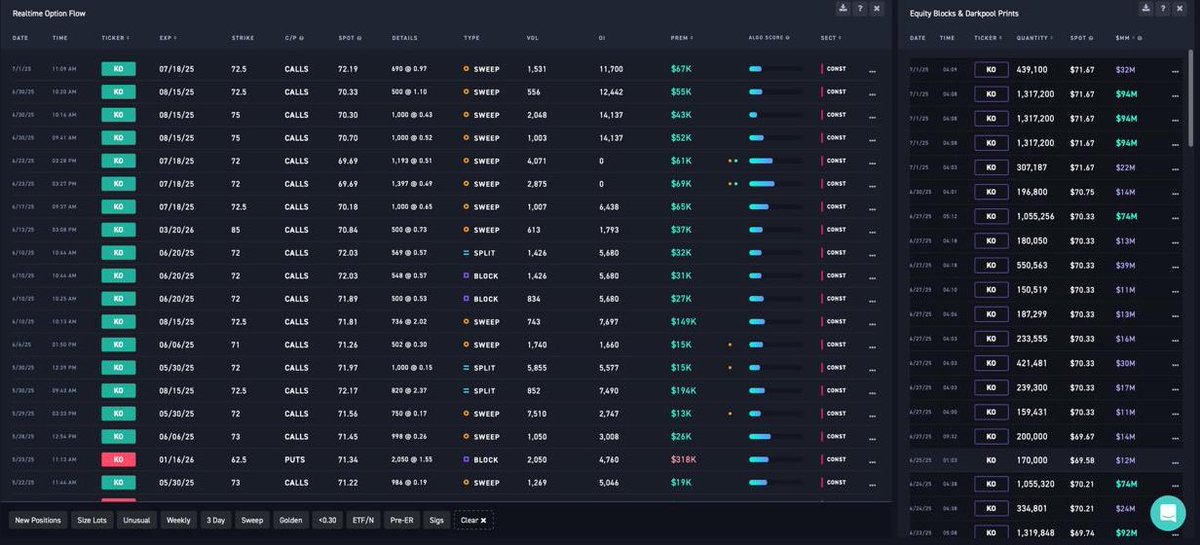Click the yellow-green signal dots in $61K row

pos(733,161)
